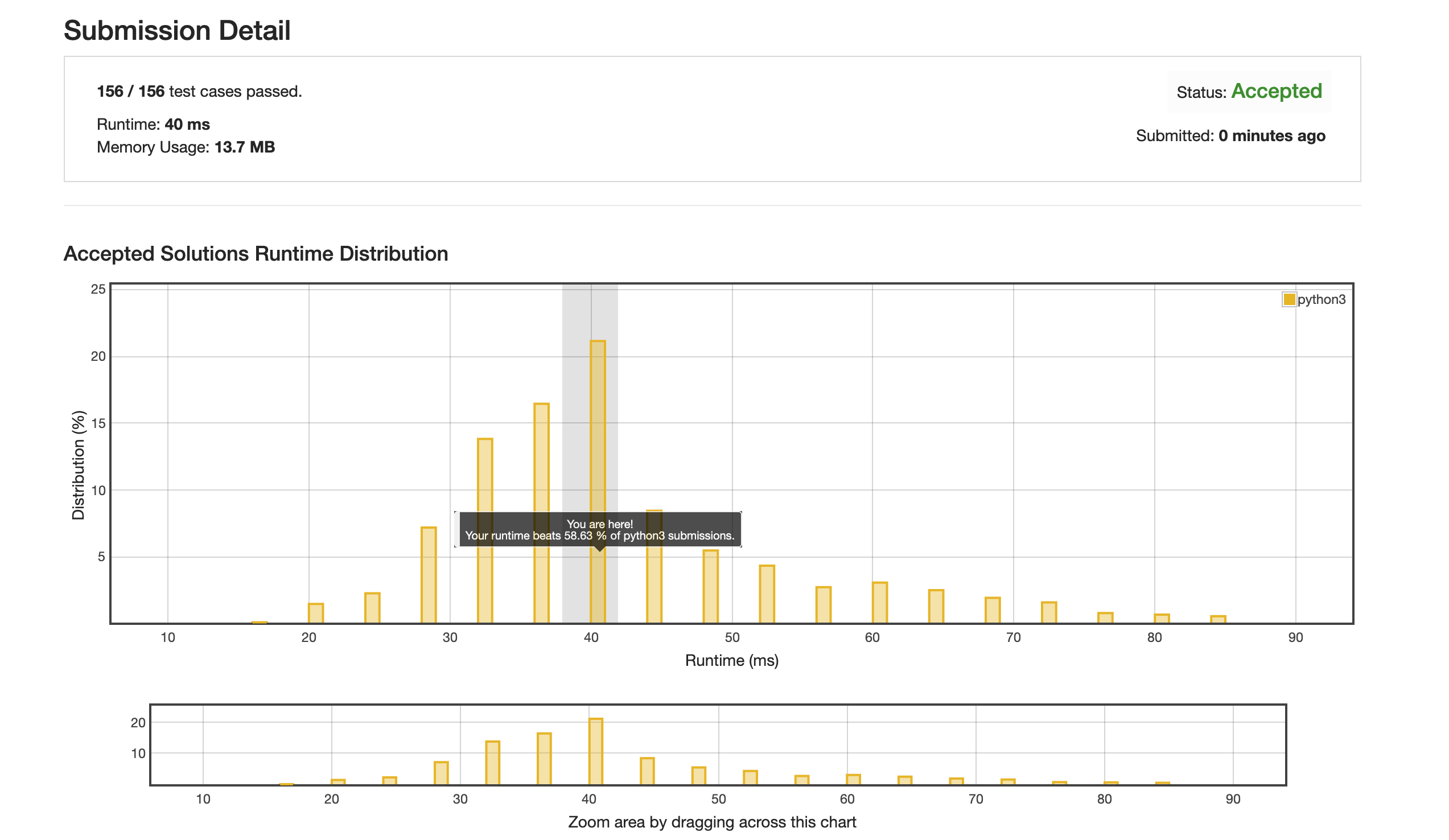This screenshot has height=840, width=1449.
Task: Click the 44 ms bar beside tooltip
Action: [x=654, y=586]
